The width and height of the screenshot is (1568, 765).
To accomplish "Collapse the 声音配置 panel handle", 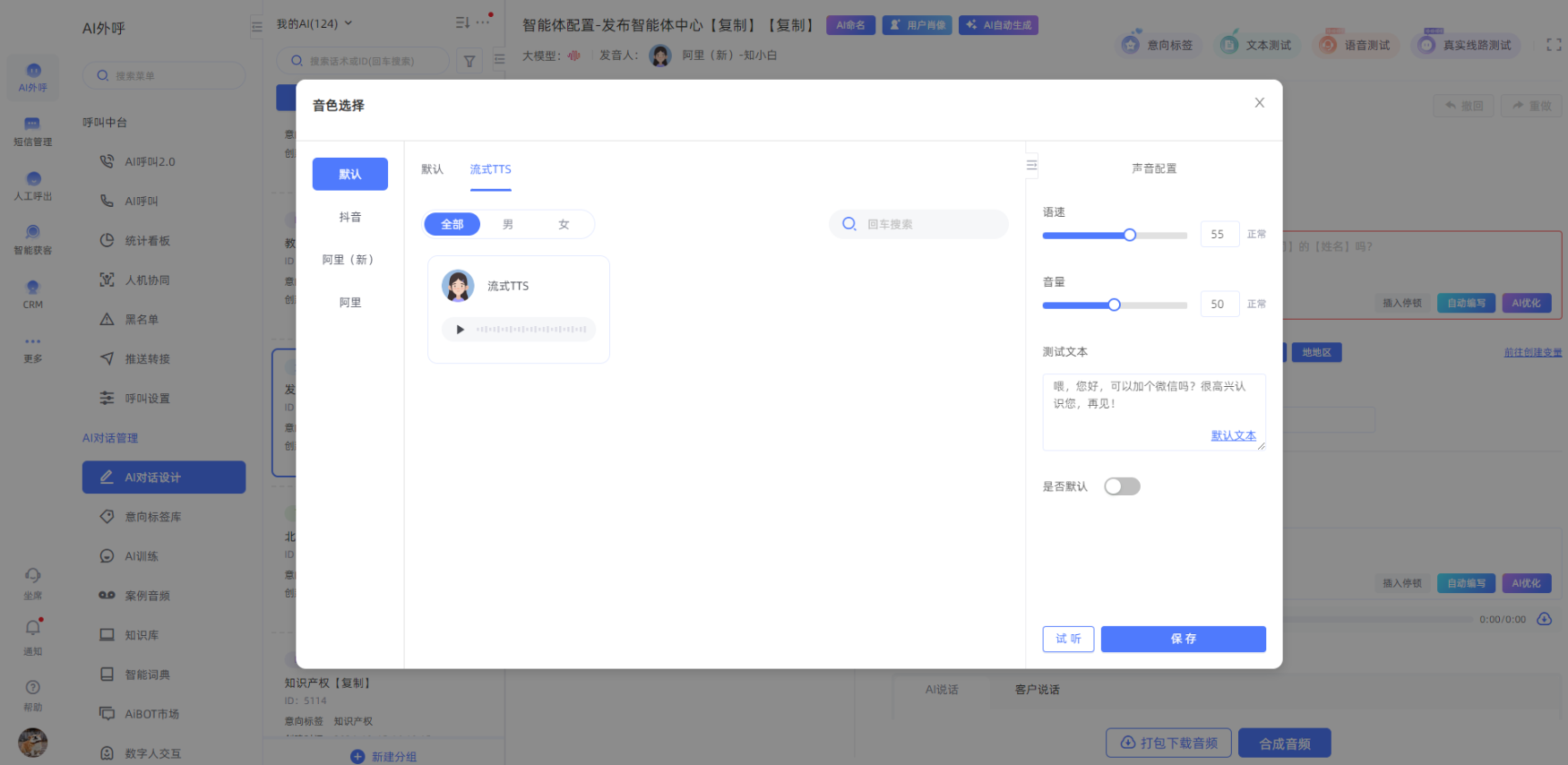I will pyautogui.click(x=1031, y=165).
